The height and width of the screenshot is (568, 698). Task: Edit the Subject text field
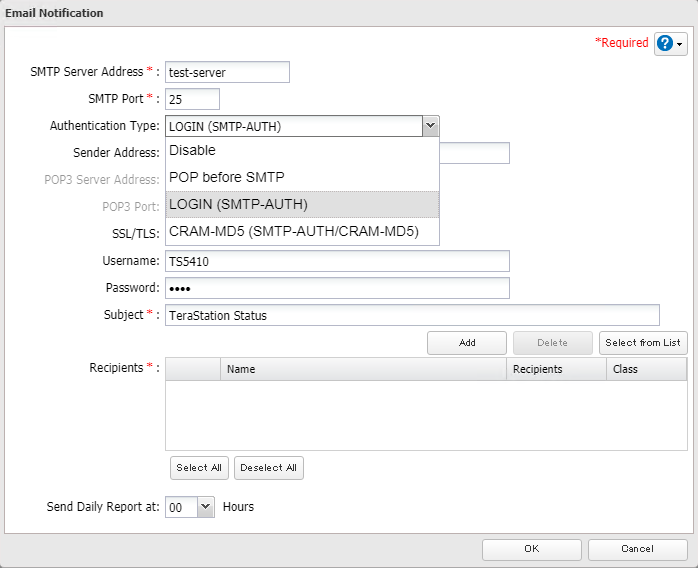click(x=412, y=315)
